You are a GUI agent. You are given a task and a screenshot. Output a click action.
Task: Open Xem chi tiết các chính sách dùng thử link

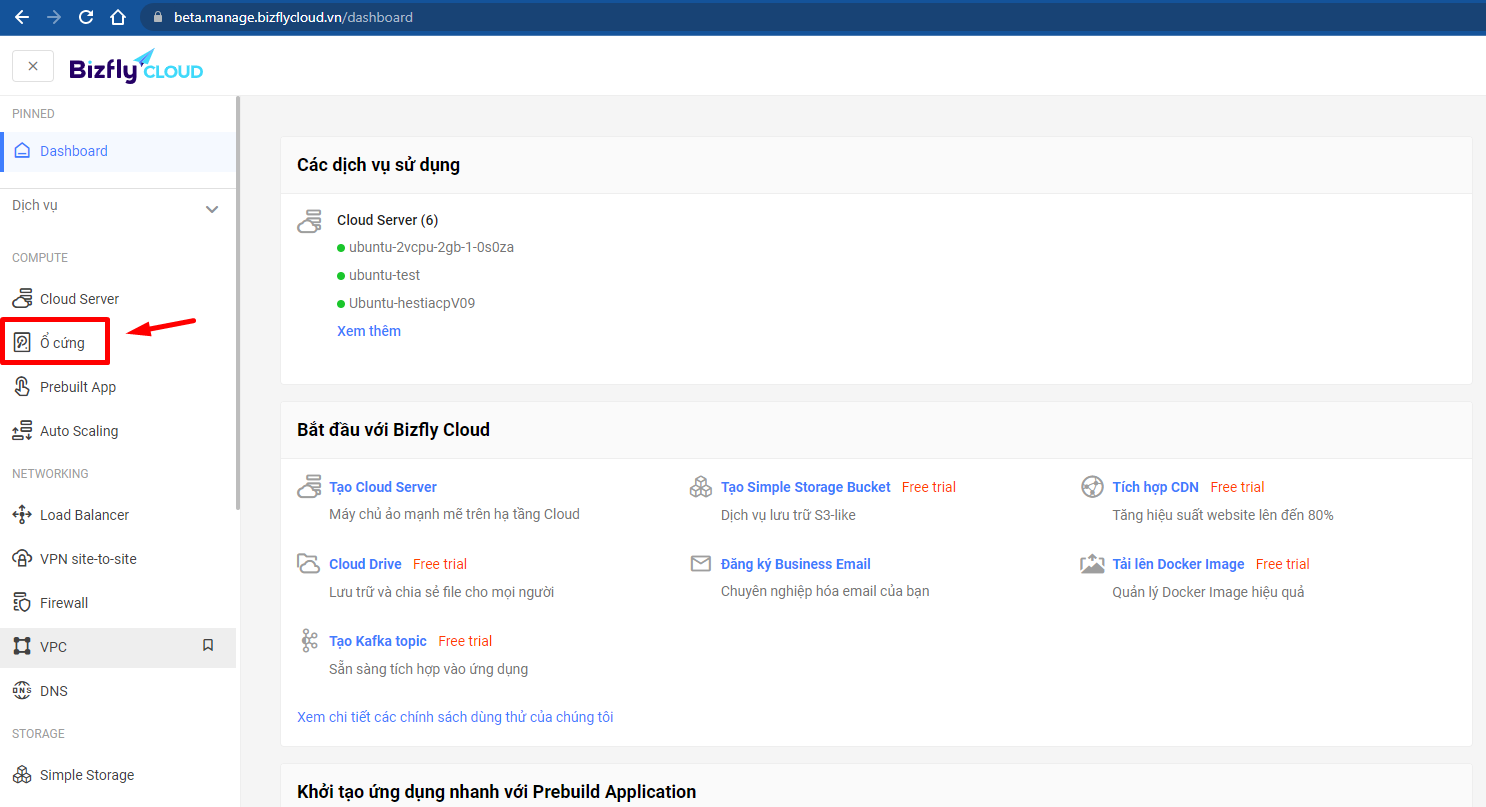(x=455, y=717)
